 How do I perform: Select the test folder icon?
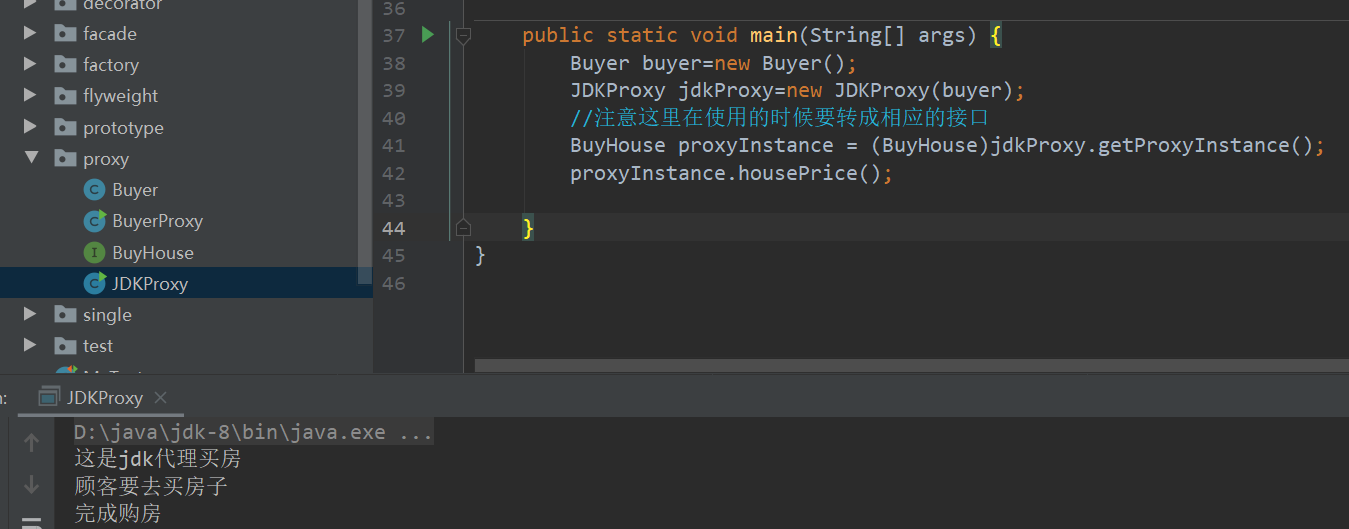click(65, 345)
